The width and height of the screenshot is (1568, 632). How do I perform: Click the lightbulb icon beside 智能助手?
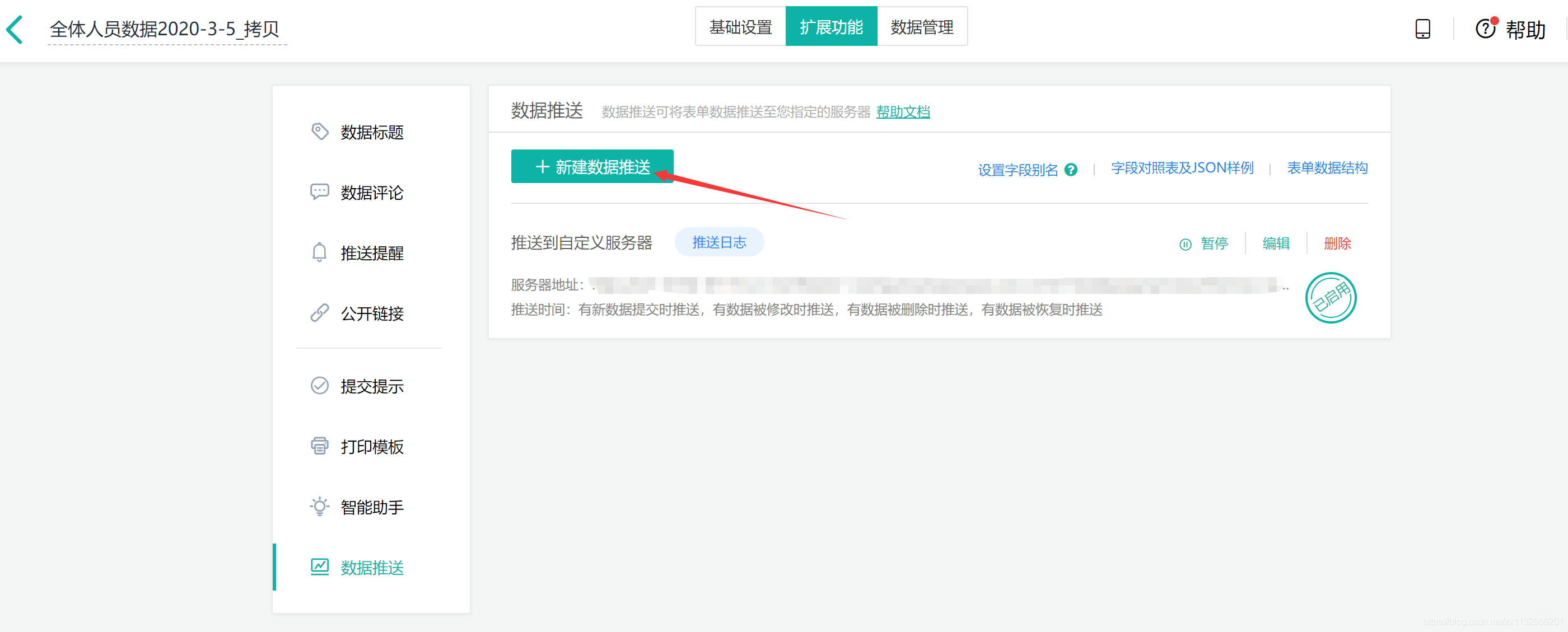tap(320, 506)
